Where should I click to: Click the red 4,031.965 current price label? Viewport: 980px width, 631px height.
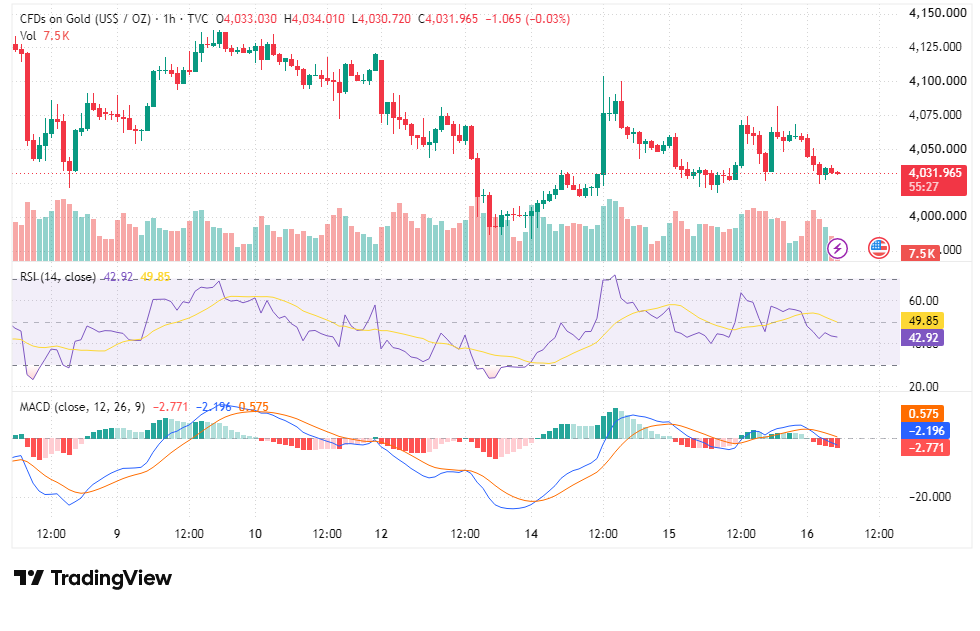tap(934, 180)
